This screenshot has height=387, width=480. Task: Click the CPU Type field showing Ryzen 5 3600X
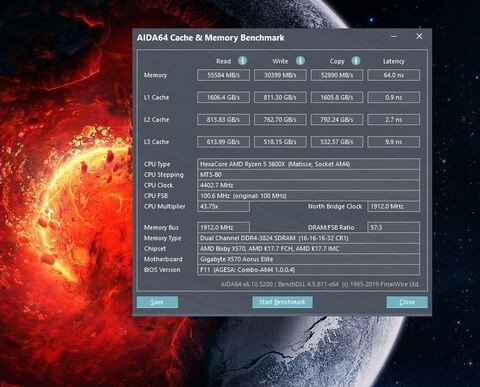(x=308, y=164)
